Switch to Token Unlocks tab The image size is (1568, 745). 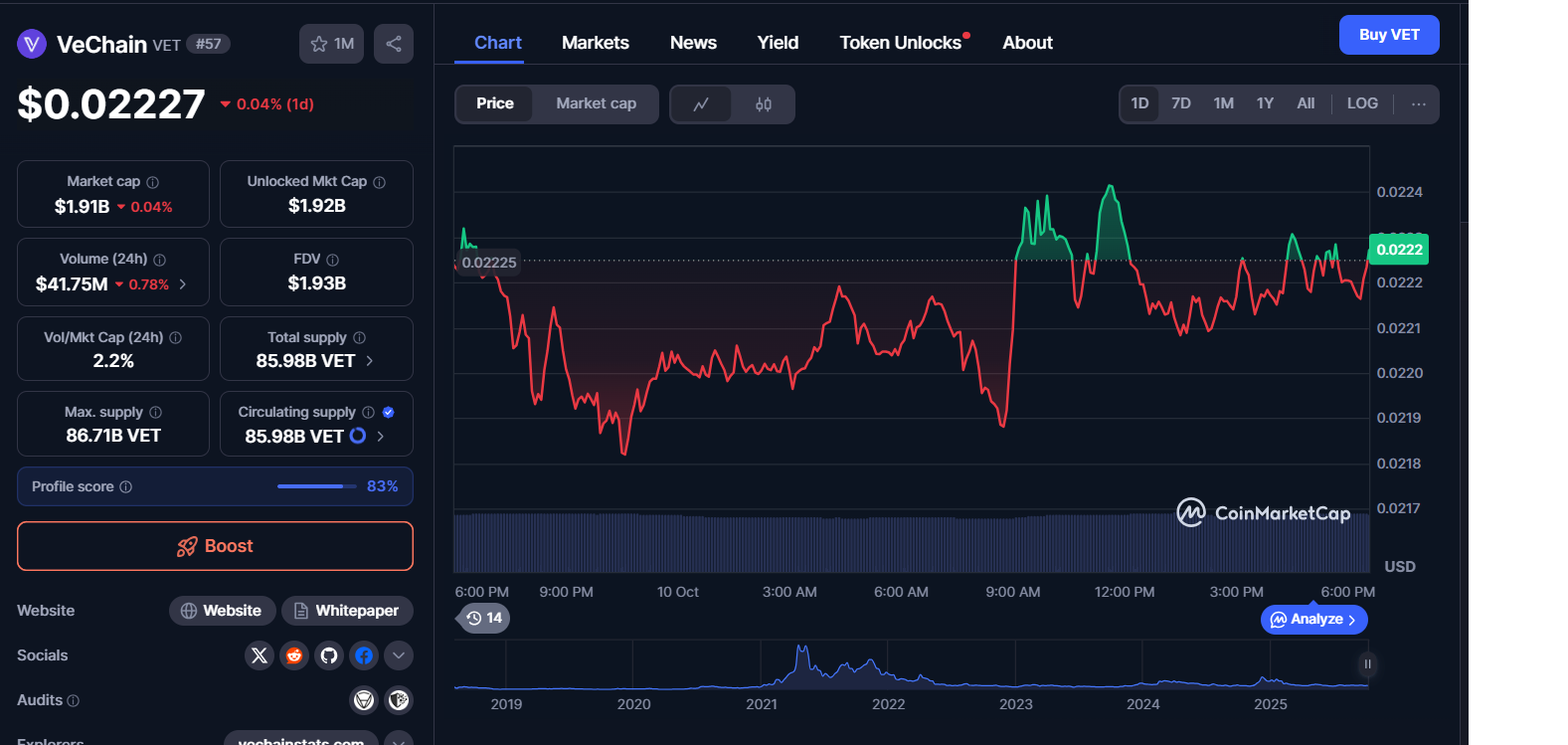coord(900,43)
